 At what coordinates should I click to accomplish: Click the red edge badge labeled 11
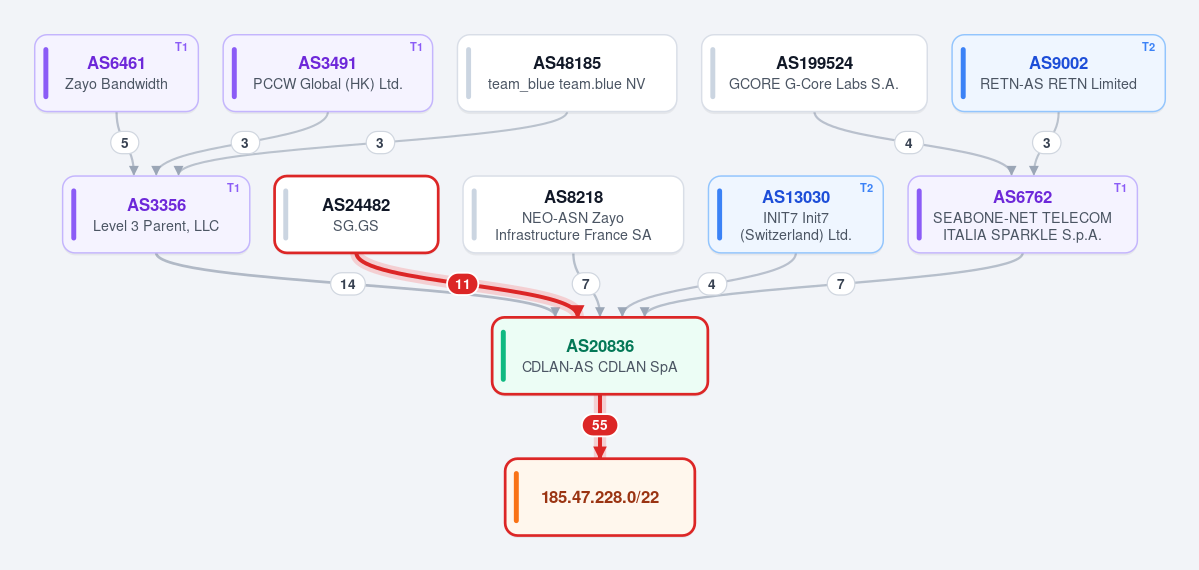(462, 285)
